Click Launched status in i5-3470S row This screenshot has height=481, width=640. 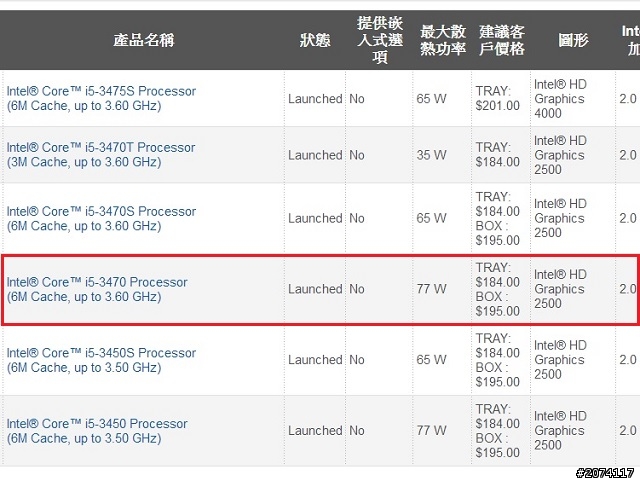pos(315,218)
